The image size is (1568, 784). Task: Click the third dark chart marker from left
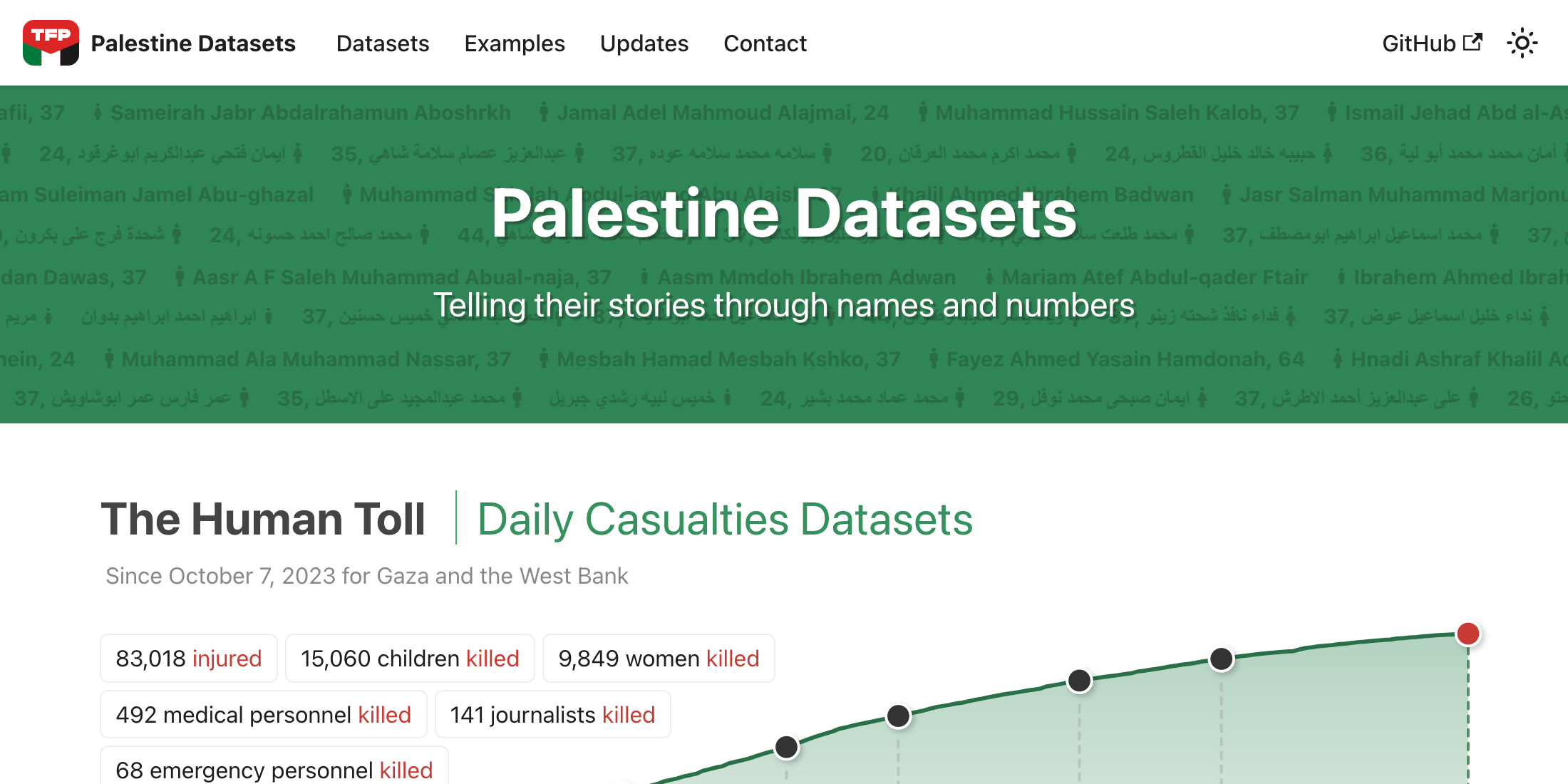1079,681
